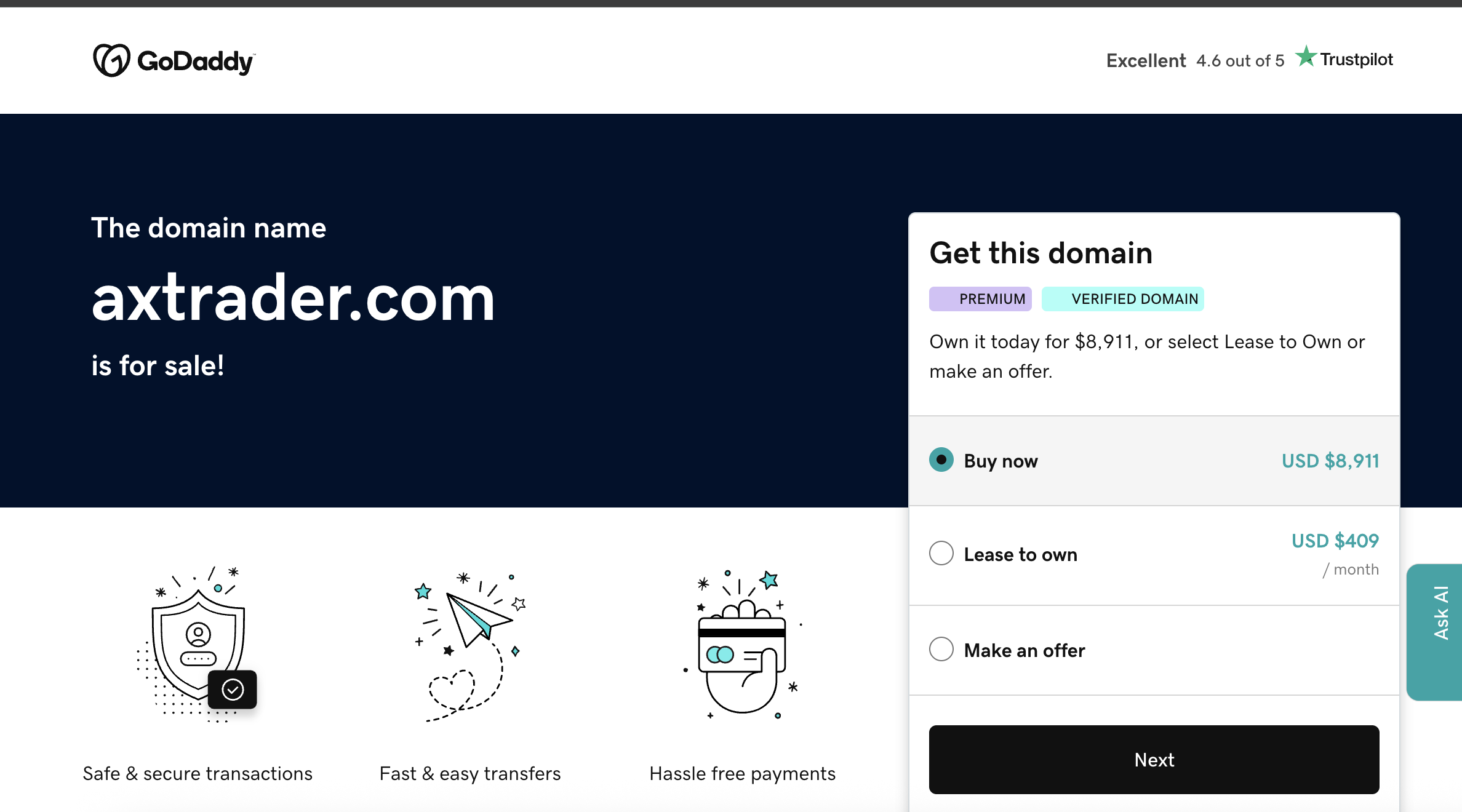
Task: Click the shield secure transactions illustration
Action: 197,644
